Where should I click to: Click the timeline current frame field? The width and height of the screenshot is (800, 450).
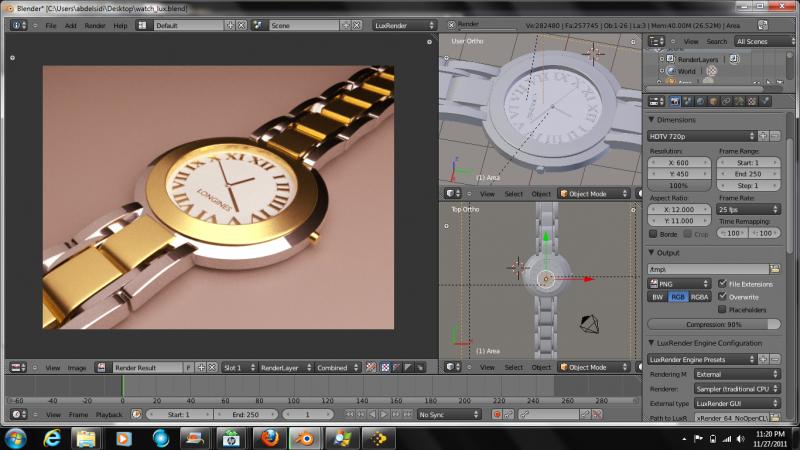tap(308, 415)
